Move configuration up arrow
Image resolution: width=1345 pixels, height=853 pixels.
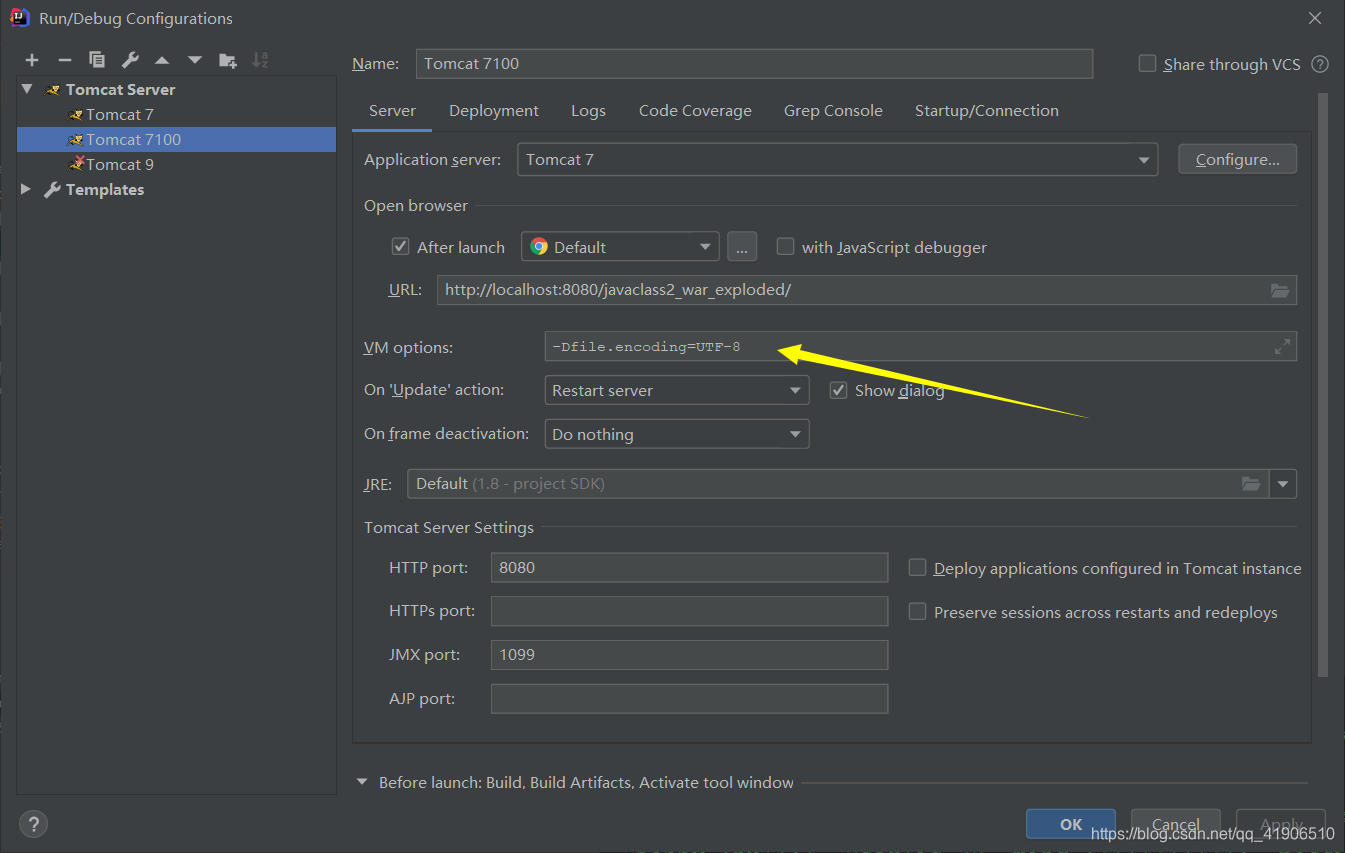162,61
